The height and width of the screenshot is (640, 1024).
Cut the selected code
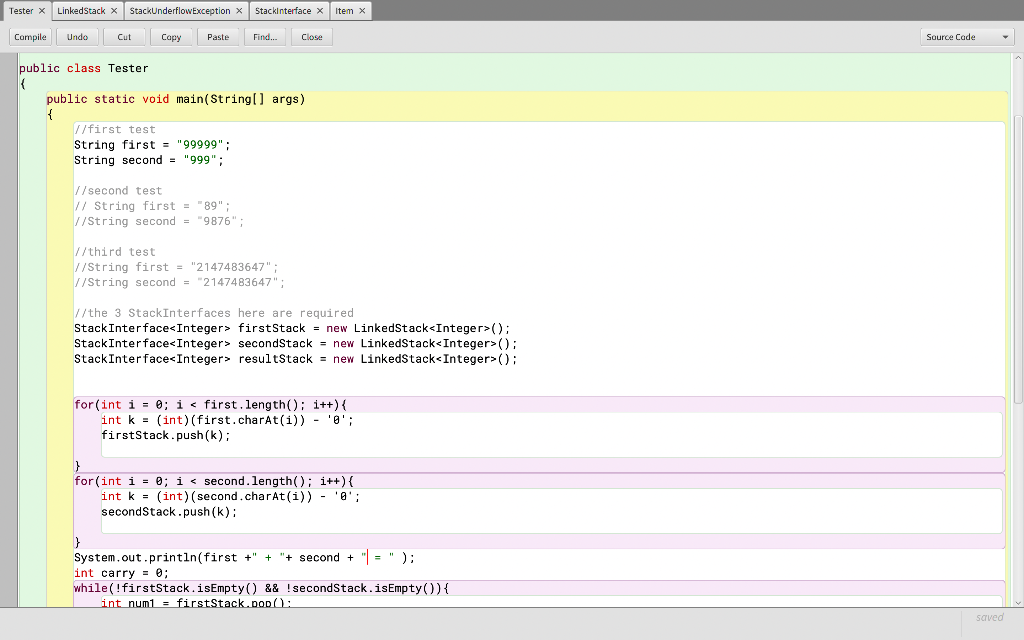pyautogui.click(x=124, y=36)
